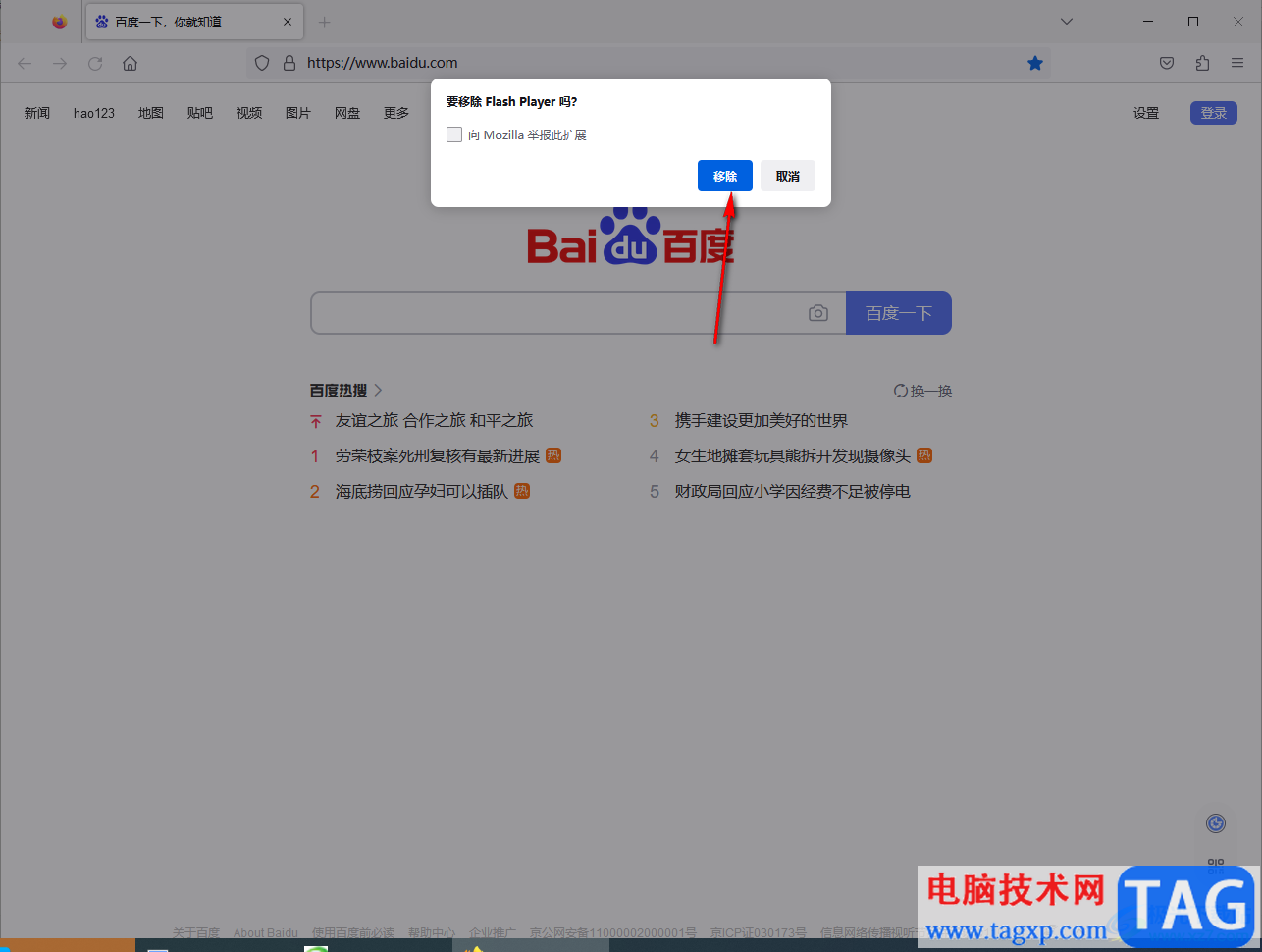The width and height of the screenshot is (1262, 952).
Task: Click the 登录 login button
Action: point(1214,113)
